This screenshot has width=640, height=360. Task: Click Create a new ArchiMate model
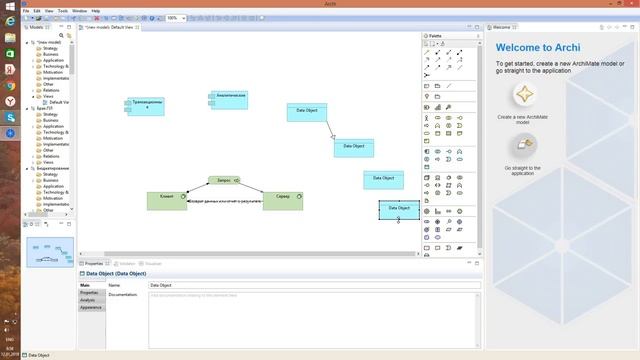click(x=524, y=94)
